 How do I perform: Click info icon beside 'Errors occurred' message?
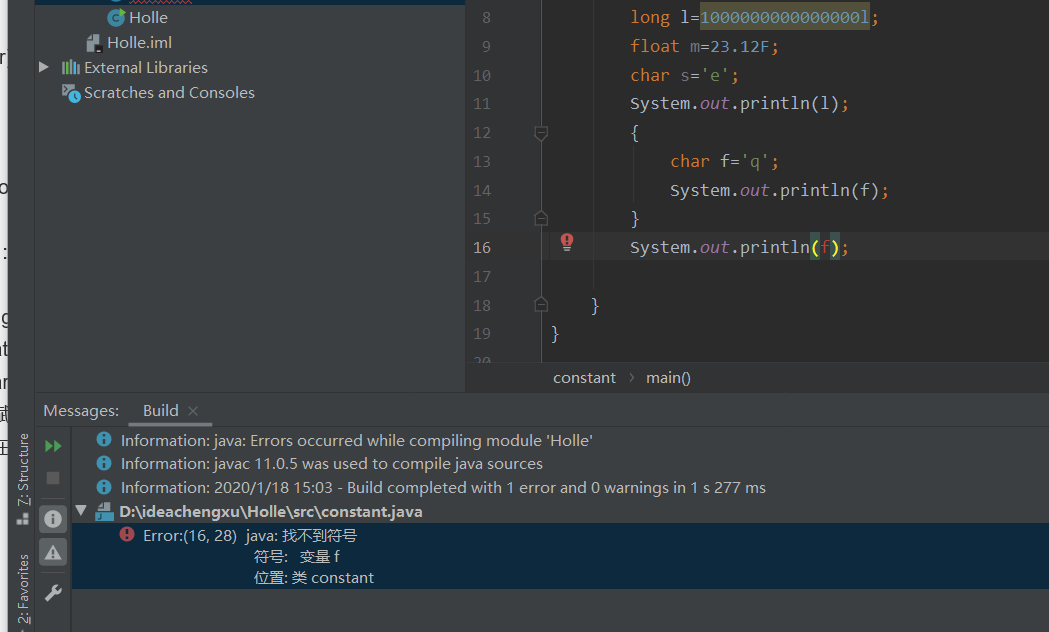click(x=104, y=439)
